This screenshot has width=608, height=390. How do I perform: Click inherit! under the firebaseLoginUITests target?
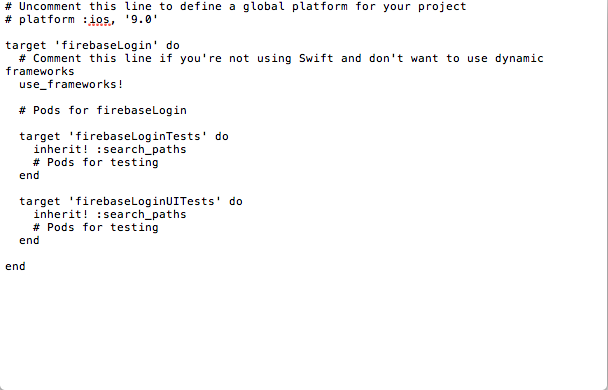pos(61,214)
